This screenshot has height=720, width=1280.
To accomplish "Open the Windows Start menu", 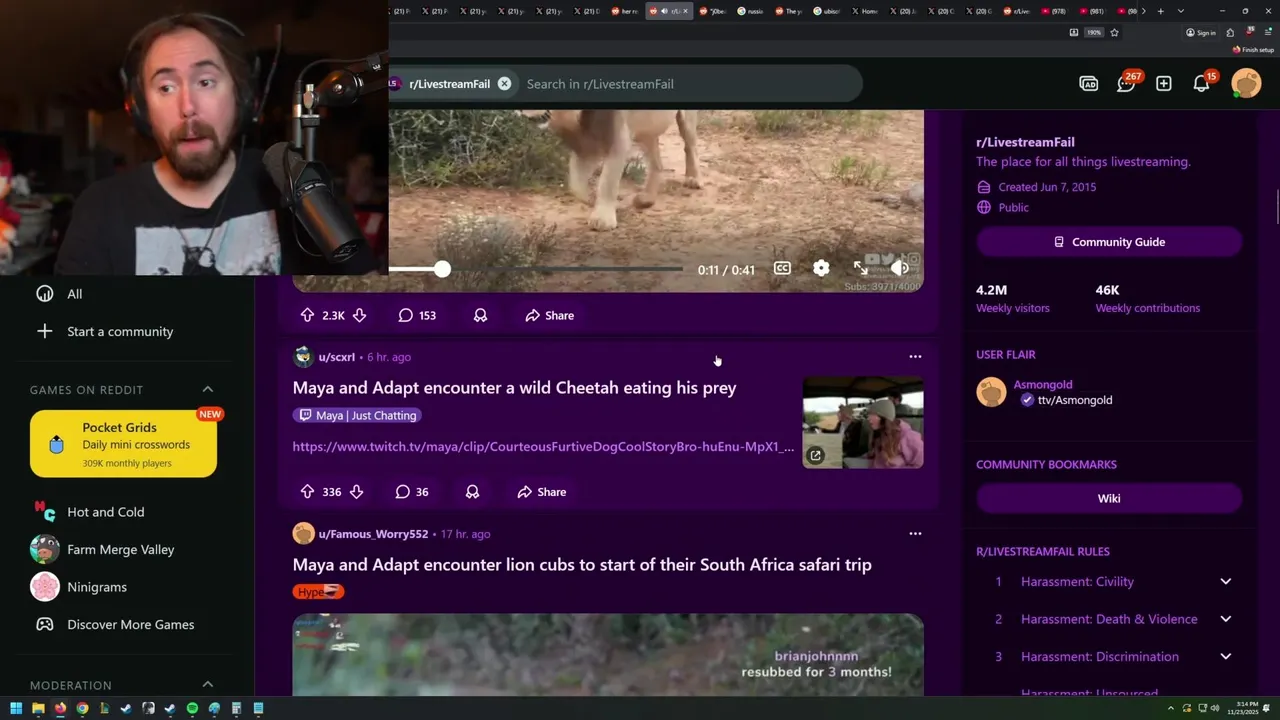I will point(16,709).
